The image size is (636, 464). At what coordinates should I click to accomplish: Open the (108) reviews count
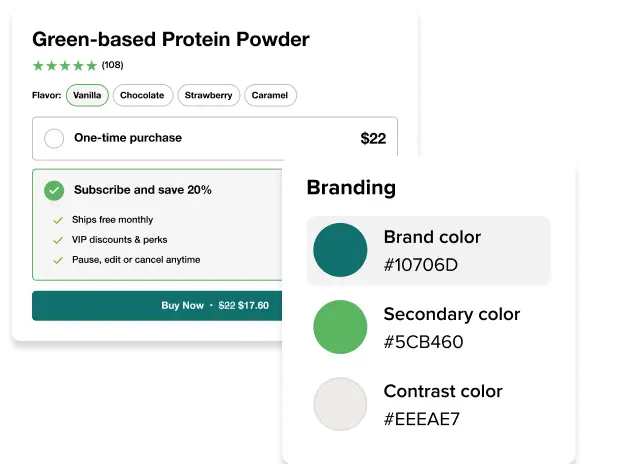112,66
